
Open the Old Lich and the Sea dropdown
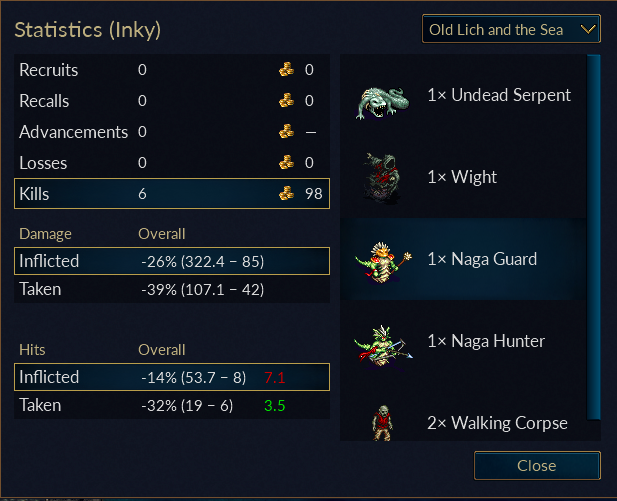[x=511, y=29]
